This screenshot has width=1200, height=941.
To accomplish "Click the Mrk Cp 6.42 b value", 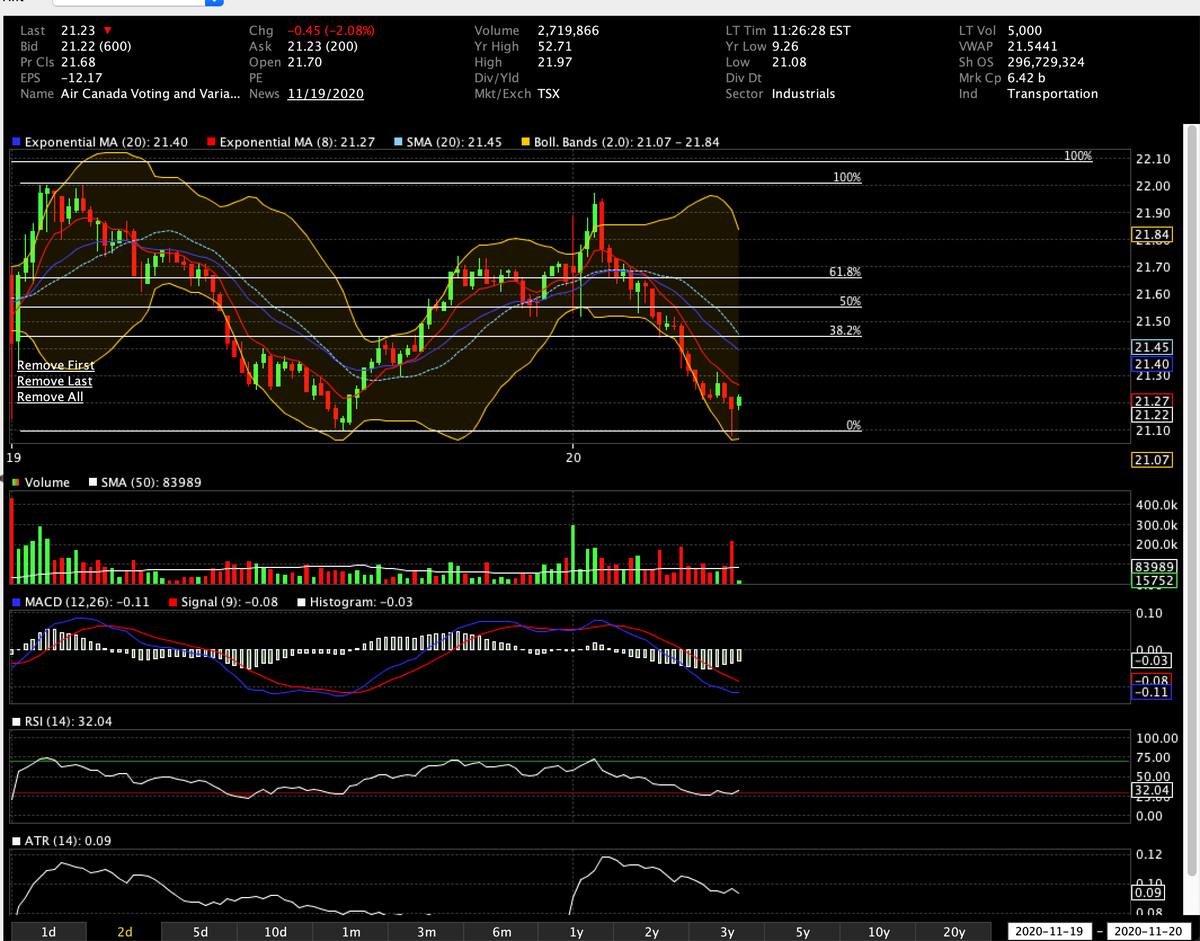I will click(1026, 78).
